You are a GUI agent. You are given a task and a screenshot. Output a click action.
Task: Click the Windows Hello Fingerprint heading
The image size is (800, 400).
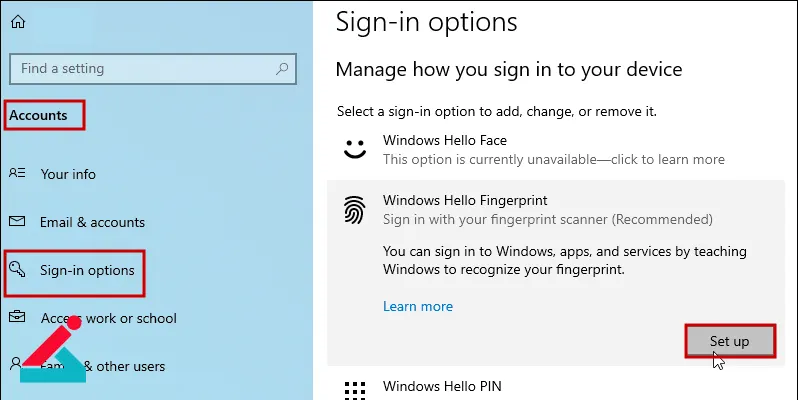click(x=465, y=200)
